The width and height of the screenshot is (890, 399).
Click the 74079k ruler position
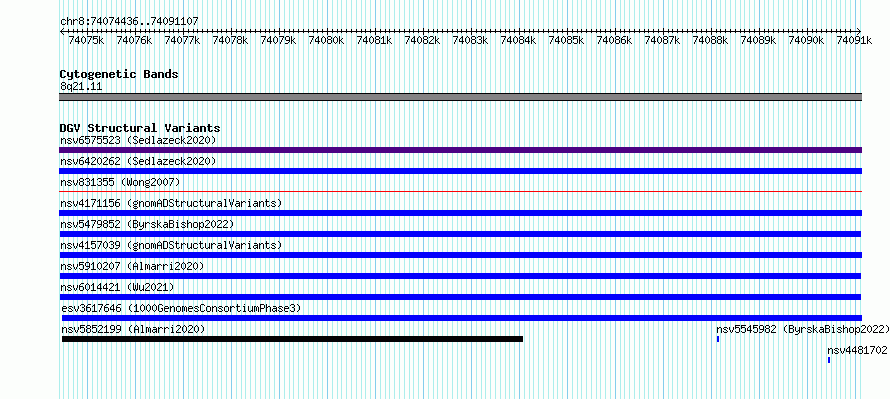point(278,40)
